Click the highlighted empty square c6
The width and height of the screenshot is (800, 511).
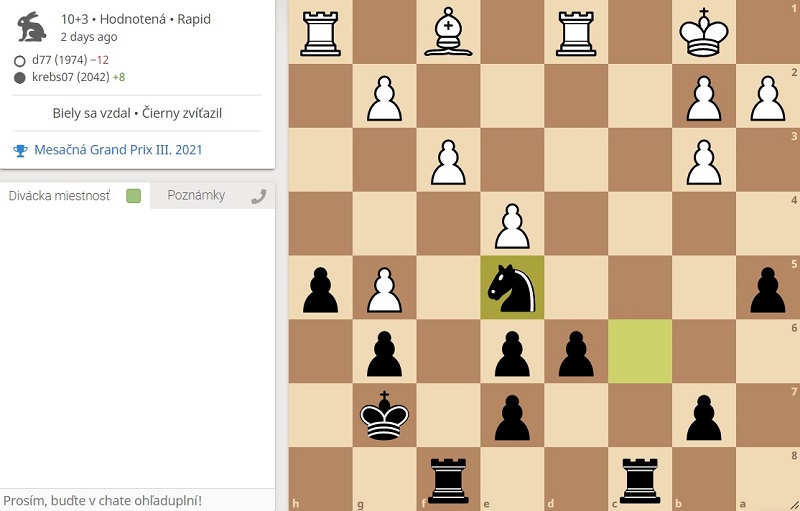(x=639, y=351)
